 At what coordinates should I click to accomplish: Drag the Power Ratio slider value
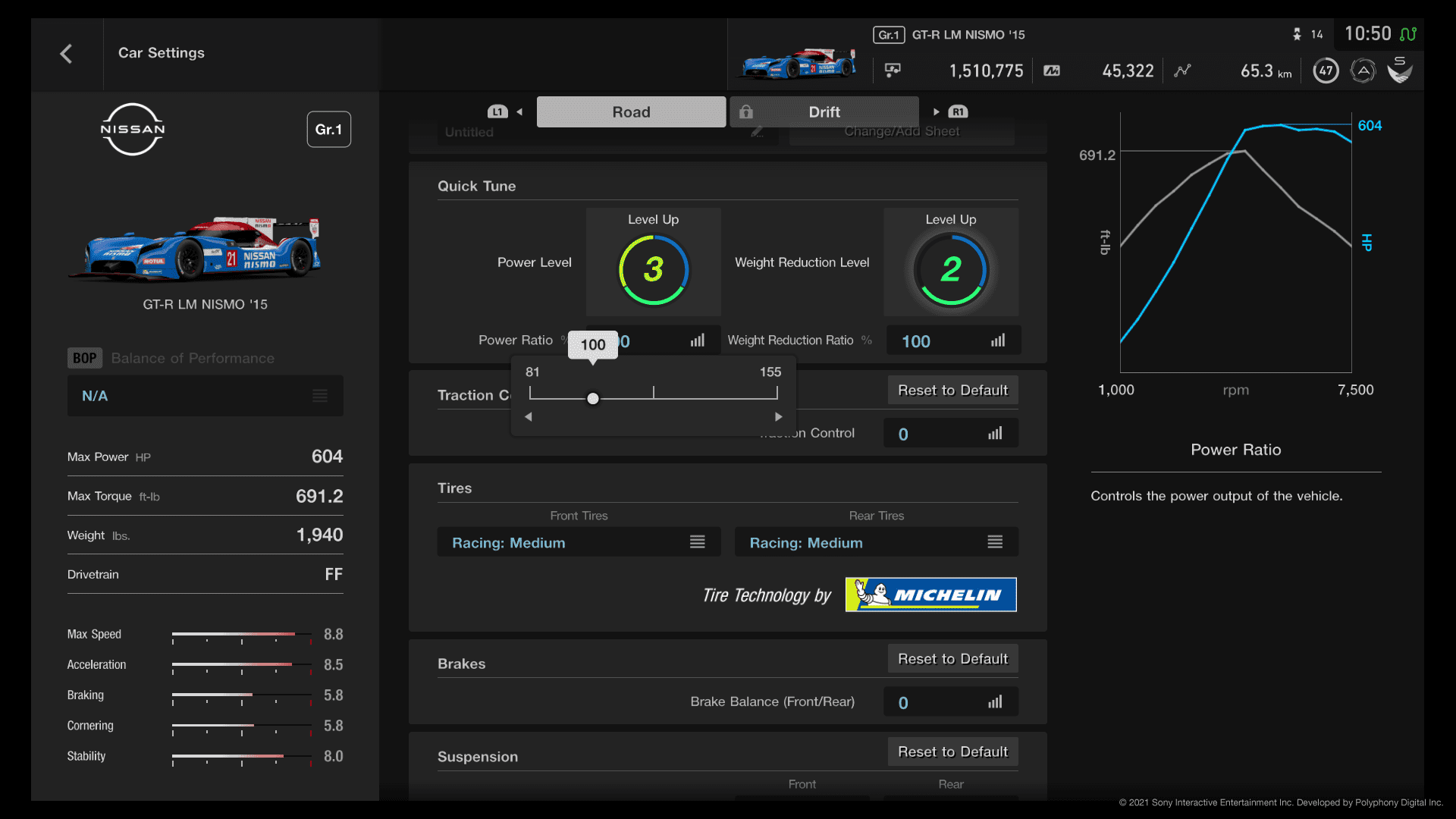[592, 398]
